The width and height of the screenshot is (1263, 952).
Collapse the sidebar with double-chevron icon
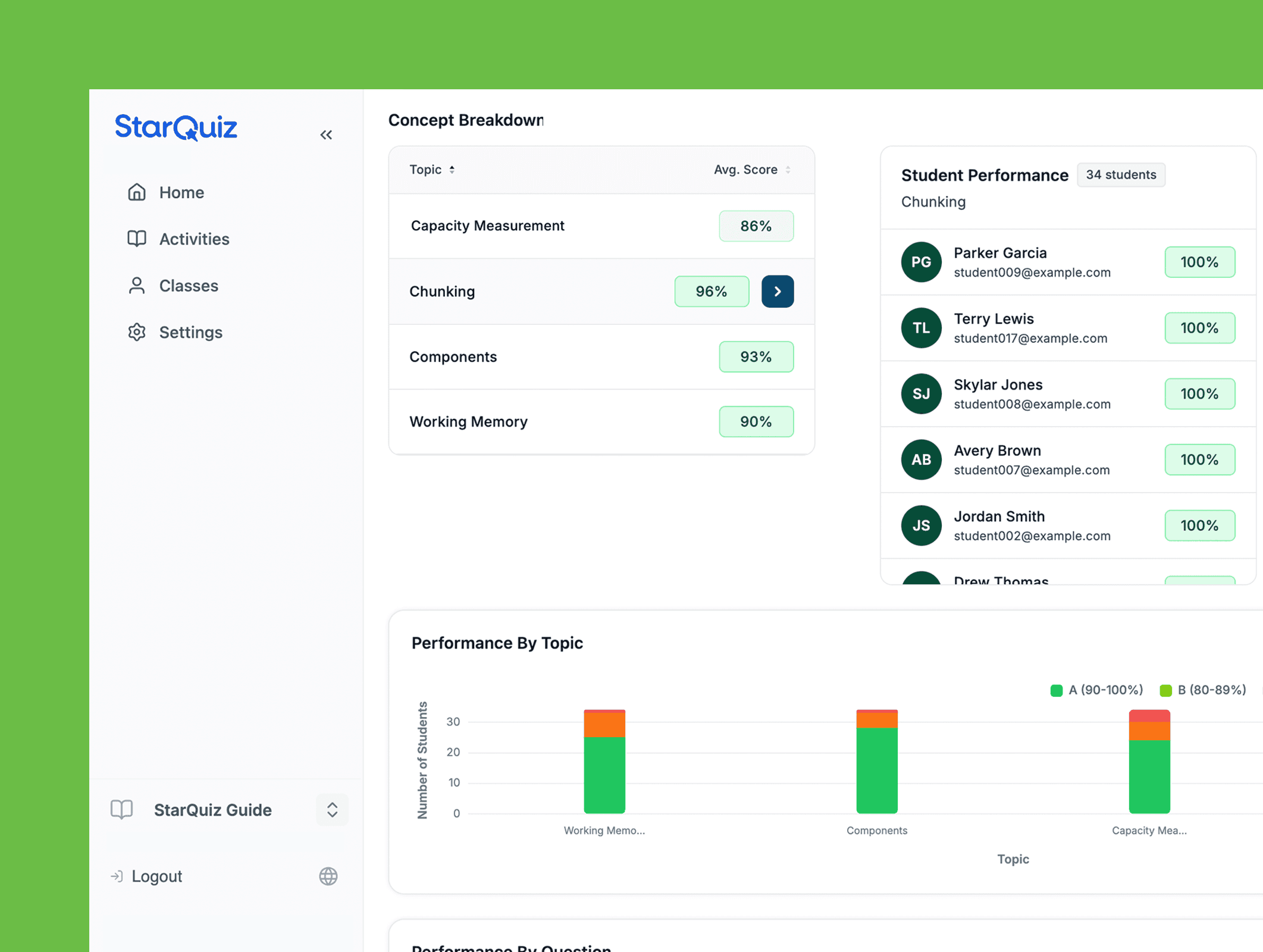tap(326, 135)
